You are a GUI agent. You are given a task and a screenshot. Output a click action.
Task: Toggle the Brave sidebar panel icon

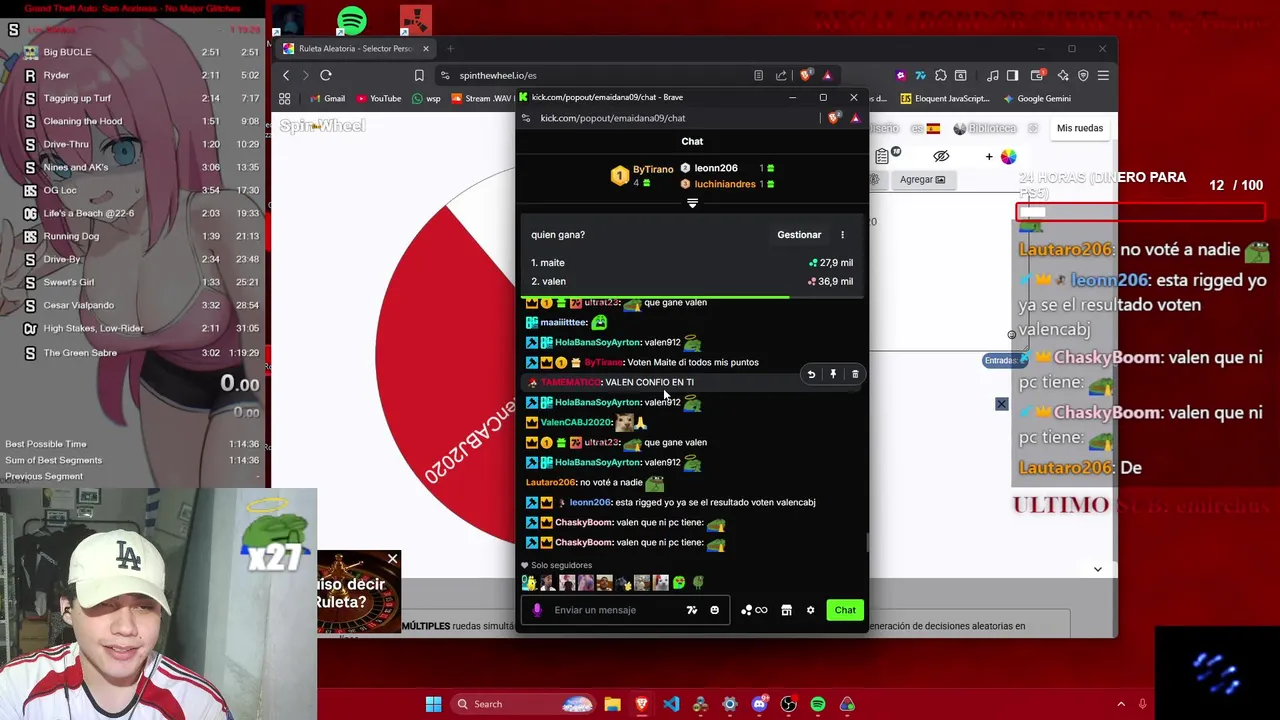point(1012,75)
